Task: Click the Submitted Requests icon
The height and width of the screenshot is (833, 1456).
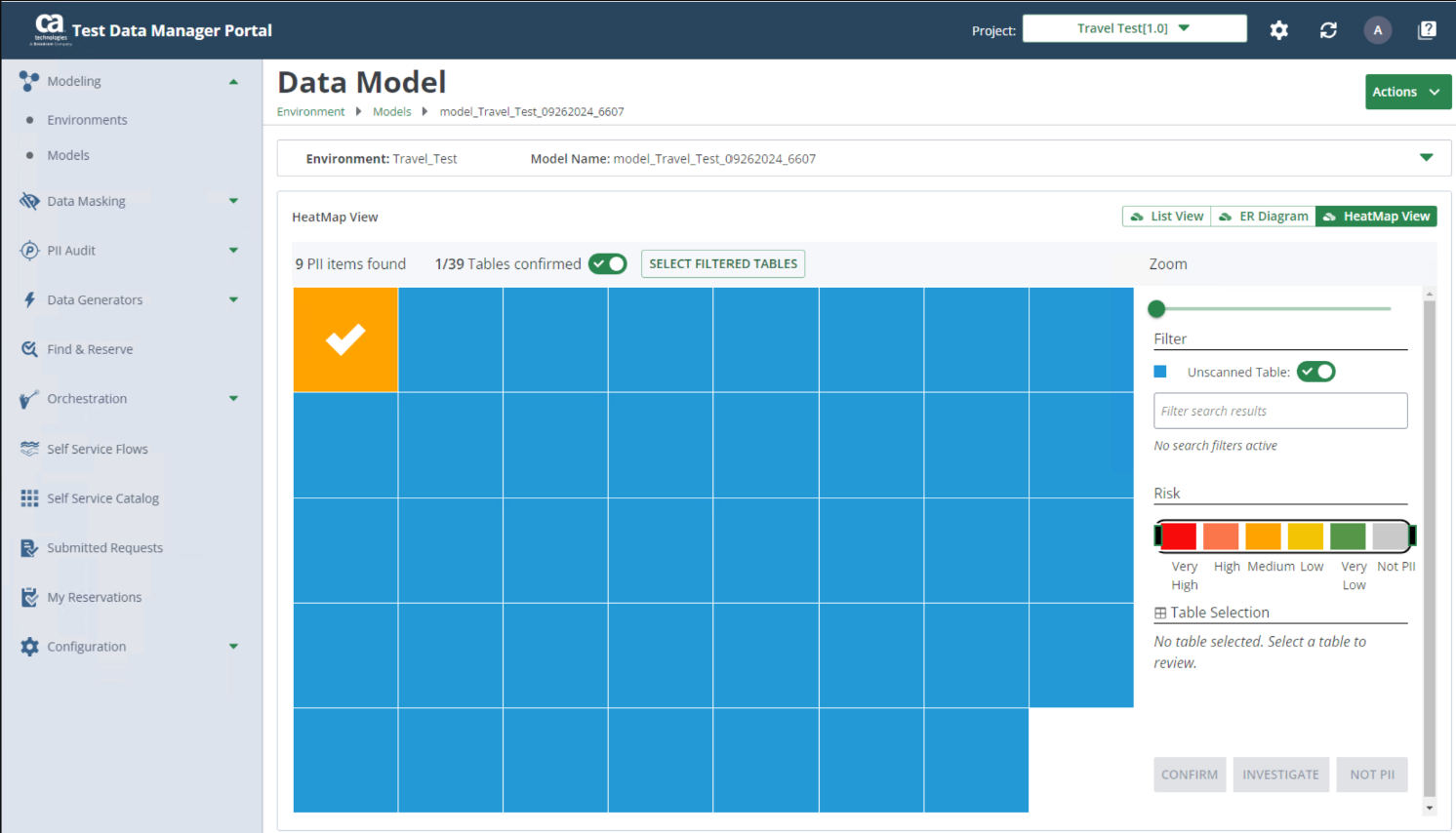Action: [x=29, y=548]
